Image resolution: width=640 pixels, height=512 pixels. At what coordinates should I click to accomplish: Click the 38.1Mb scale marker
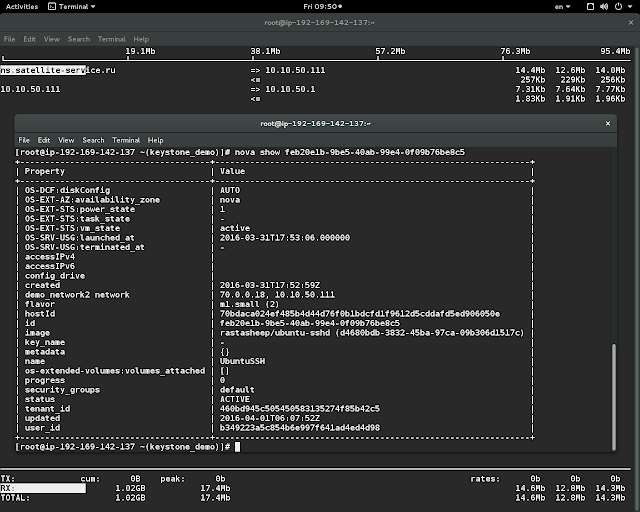(x=265, y=51)
